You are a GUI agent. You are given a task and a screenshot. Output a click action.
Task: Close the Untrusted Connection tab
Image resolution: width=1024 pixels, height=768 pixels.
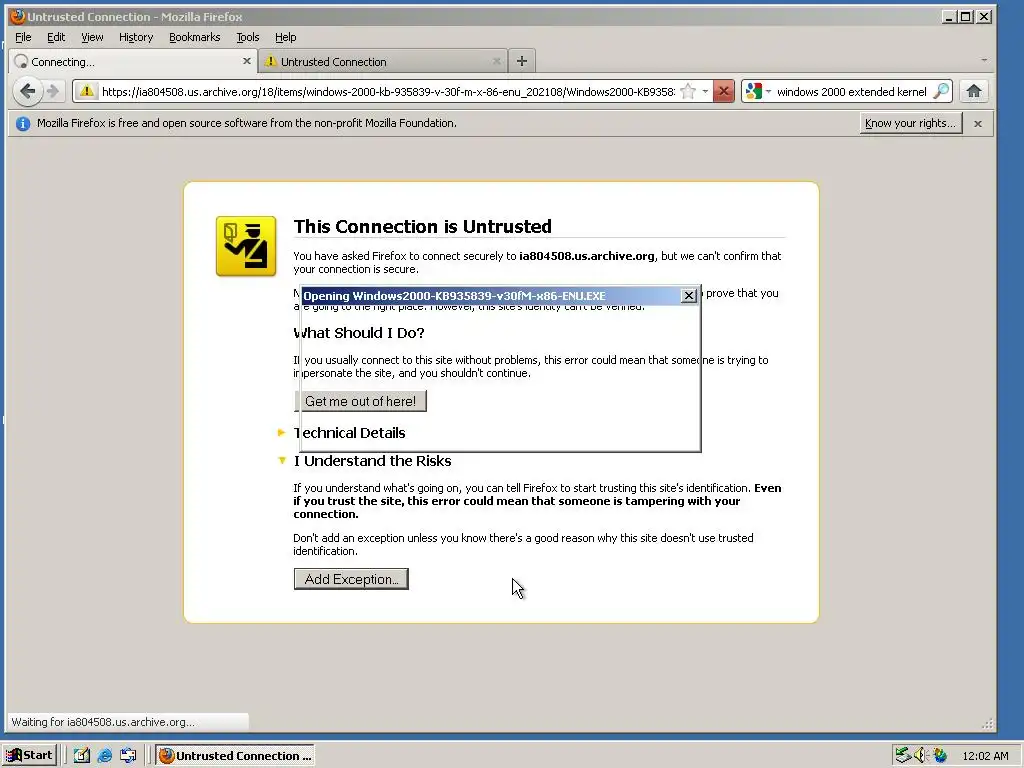[x=496, y=61]
